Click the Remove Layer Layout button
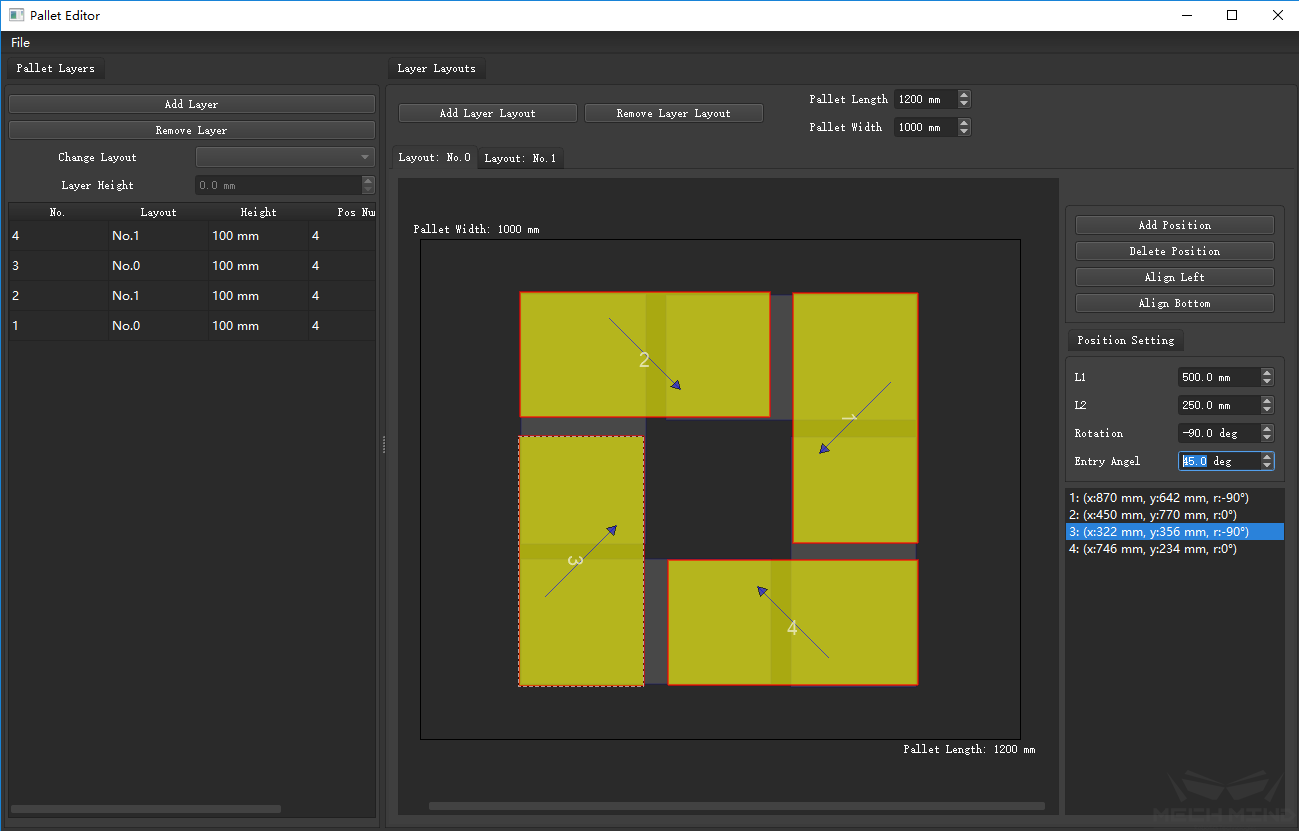This screenshot has height=831, width=1299. coord(673,113)
